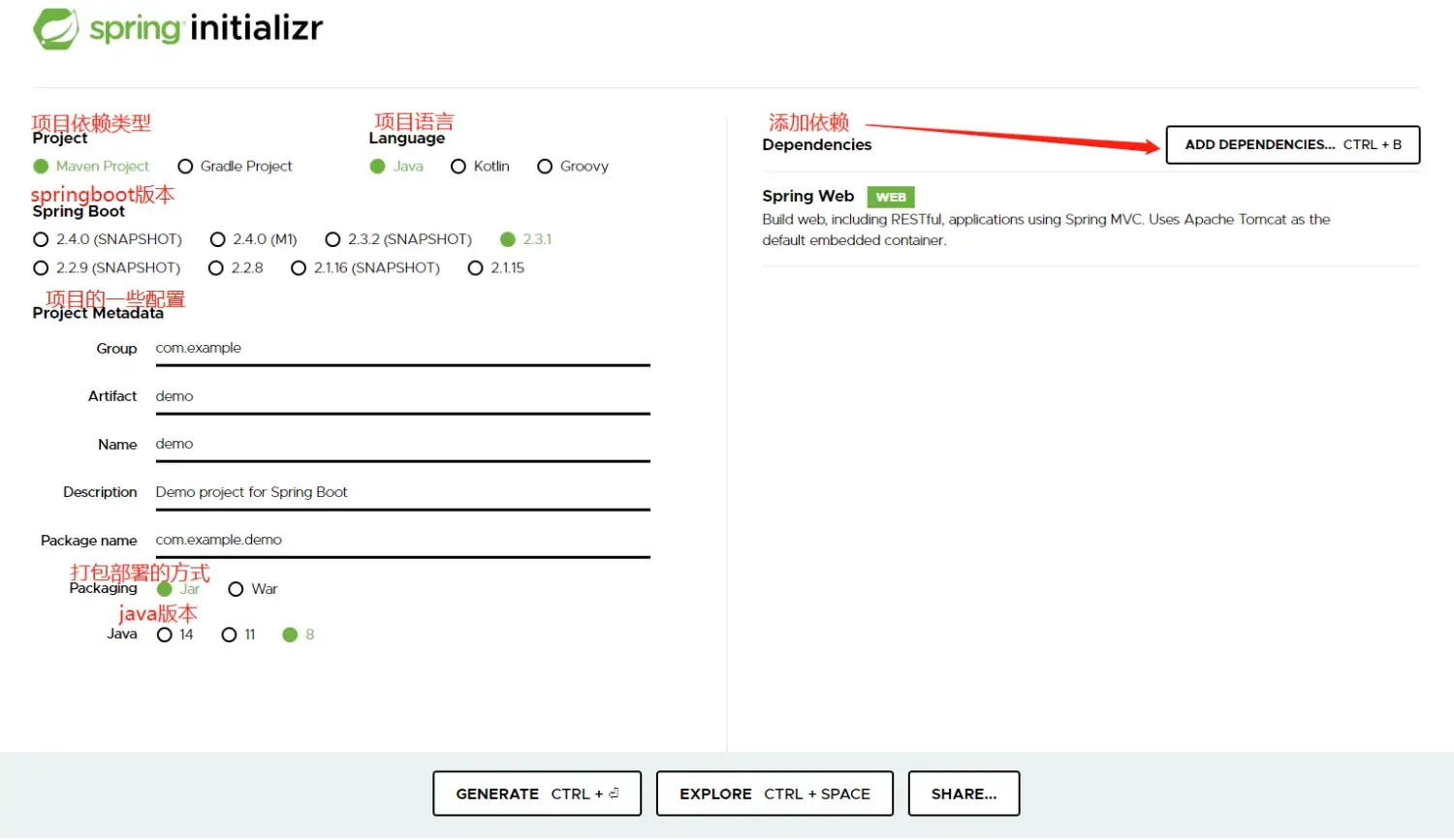
Task: Open the Share dialog
Action: [964, 793]
